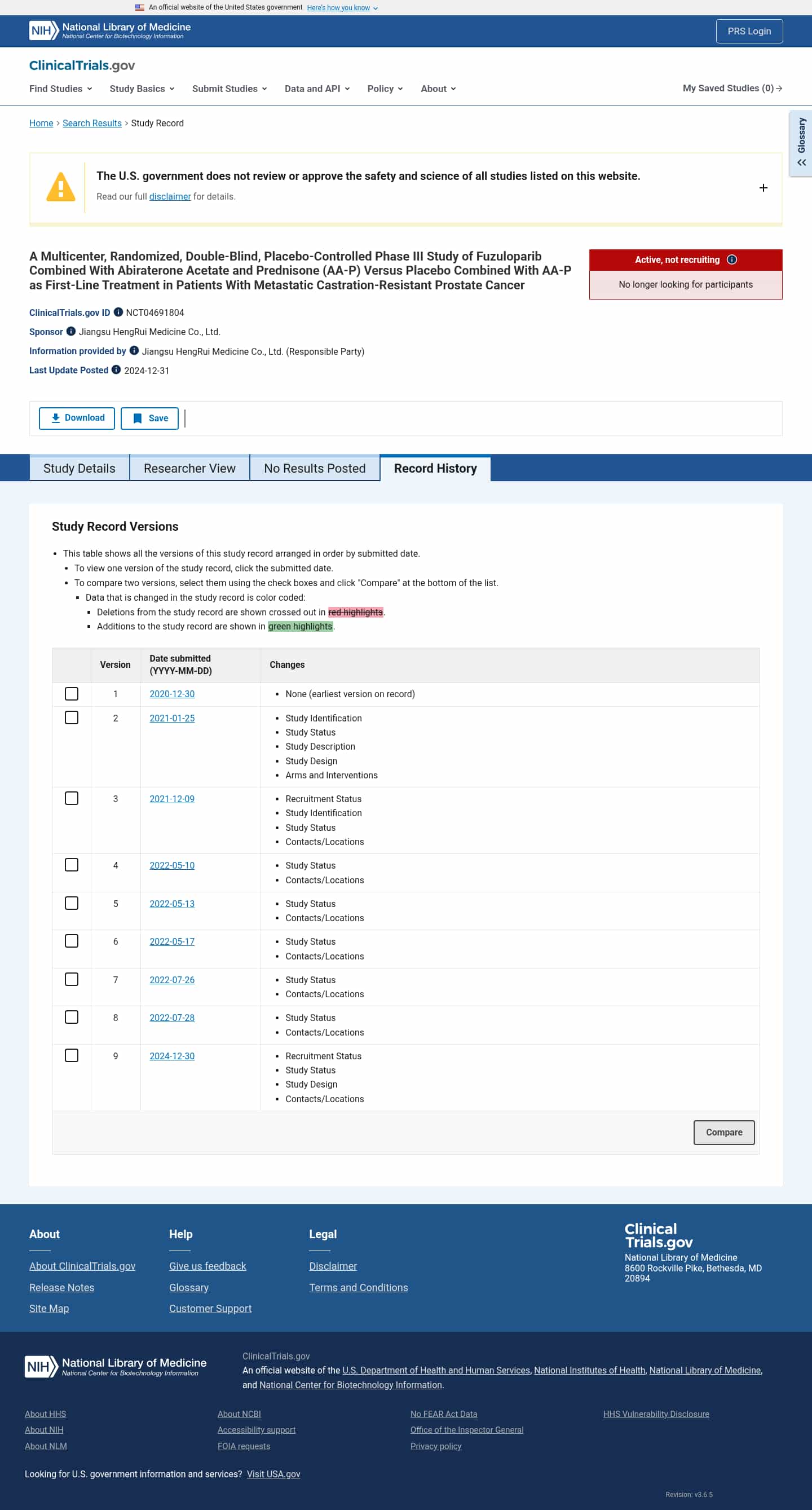Switch to the Study Details tab

[x=79, y=468]
